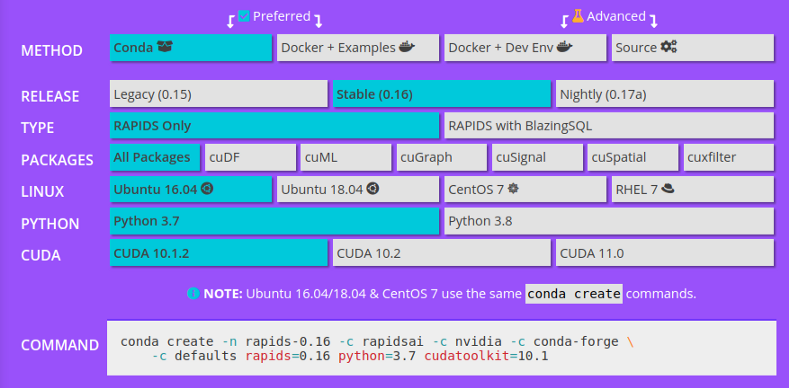The height and width of the screenshot is (388, 789).
Task: Choose the cuGraph package
Action: pyautogui.click(x=442, y=158)
